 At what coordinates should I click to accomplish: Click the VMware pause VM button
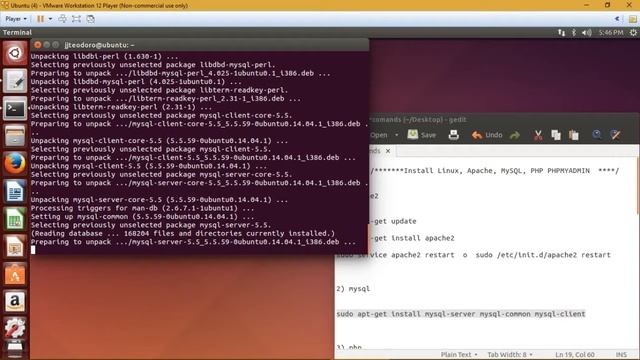click(40, 19)
